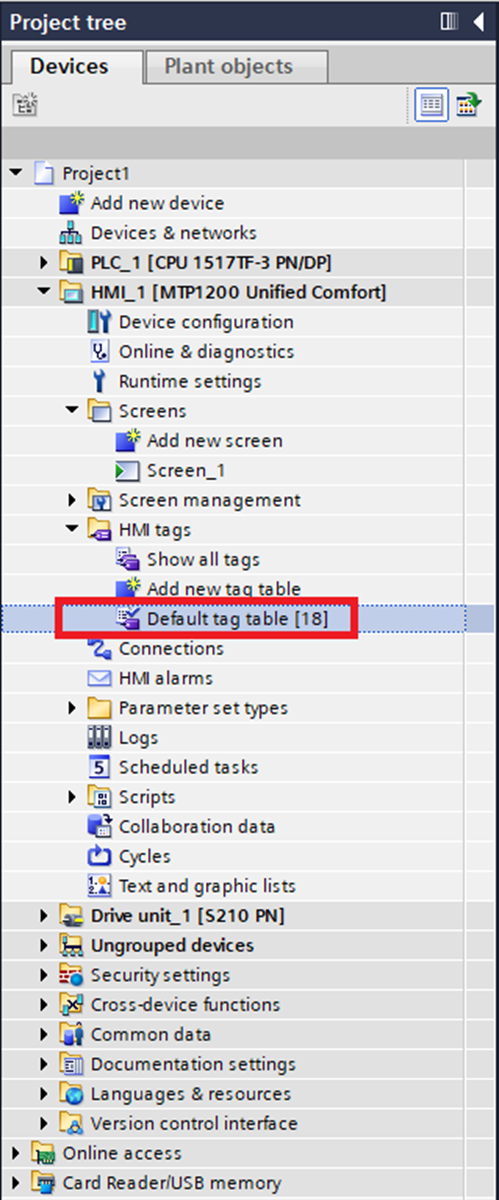Click the Connections icon

(100, 649)
